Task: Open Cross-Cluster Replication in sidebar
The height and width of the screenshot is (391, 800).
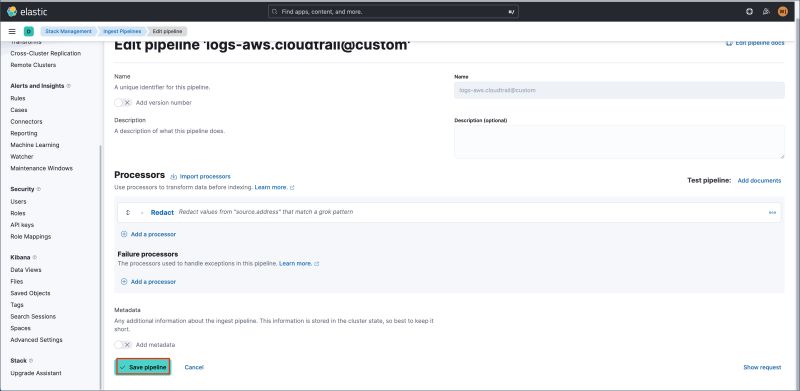Action: pyautogui.click(x=45, y=54)
